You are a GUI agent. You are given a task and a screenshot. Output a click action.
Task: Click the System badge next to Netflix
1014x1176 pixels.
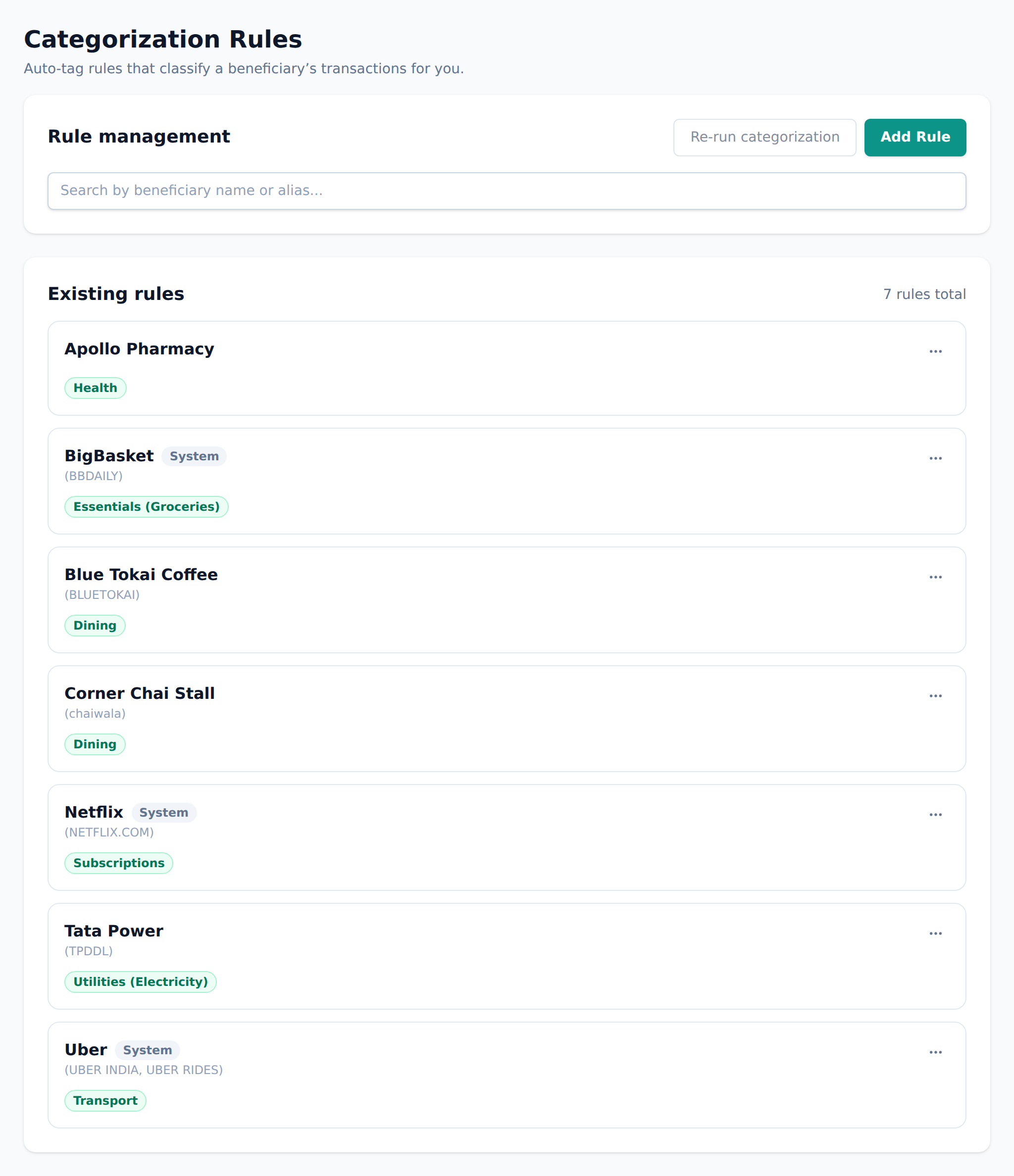click(x=164, y=813)
